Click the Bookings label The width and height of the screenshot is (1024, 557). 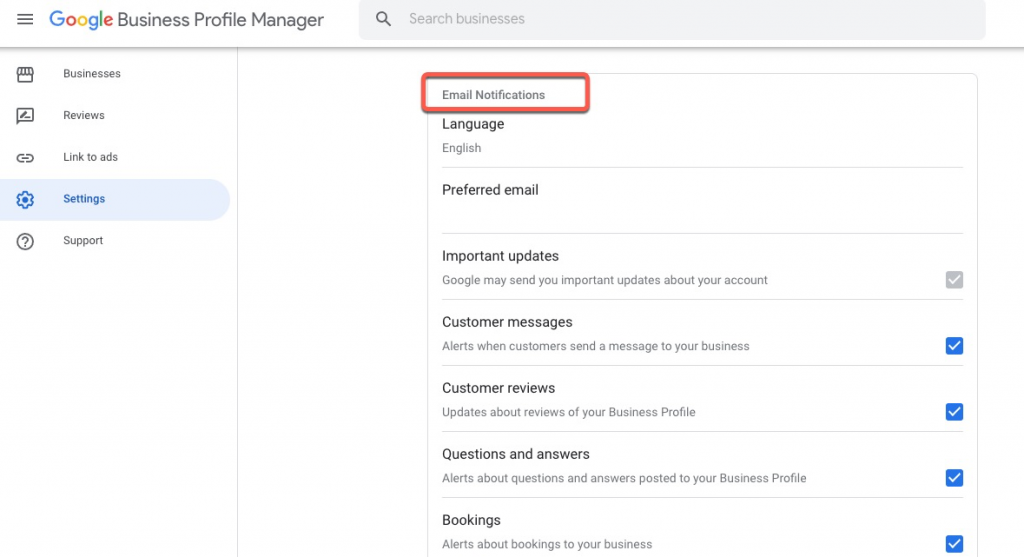tap(471, 520)
